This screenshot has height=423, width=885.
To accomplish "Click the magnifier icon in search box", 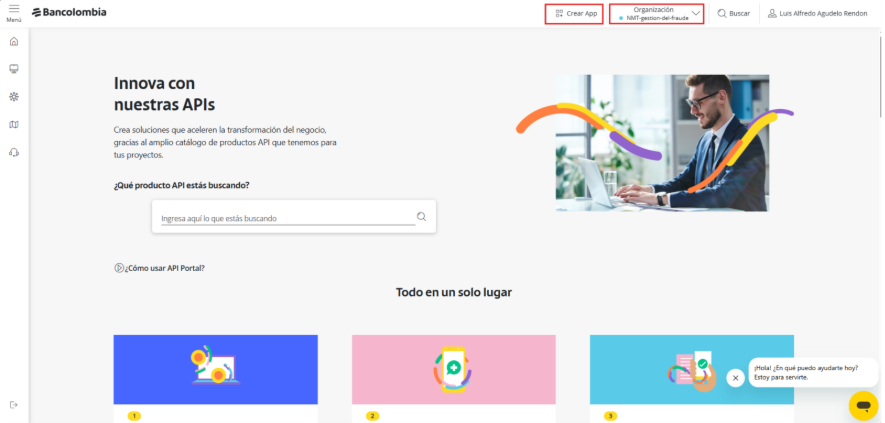I will [x=421, y=216].
